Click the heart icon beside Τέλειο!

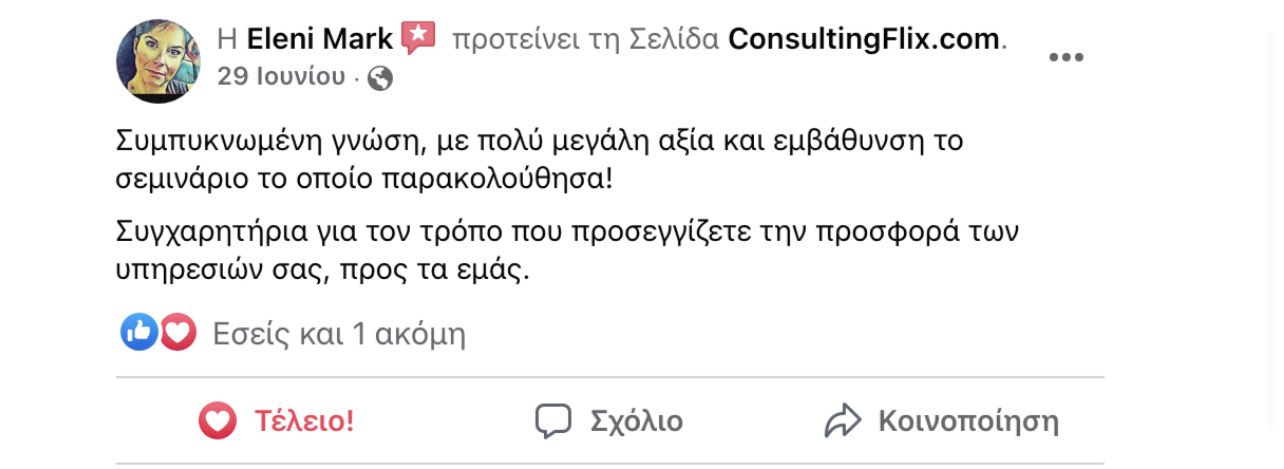(x=217, y=421)
